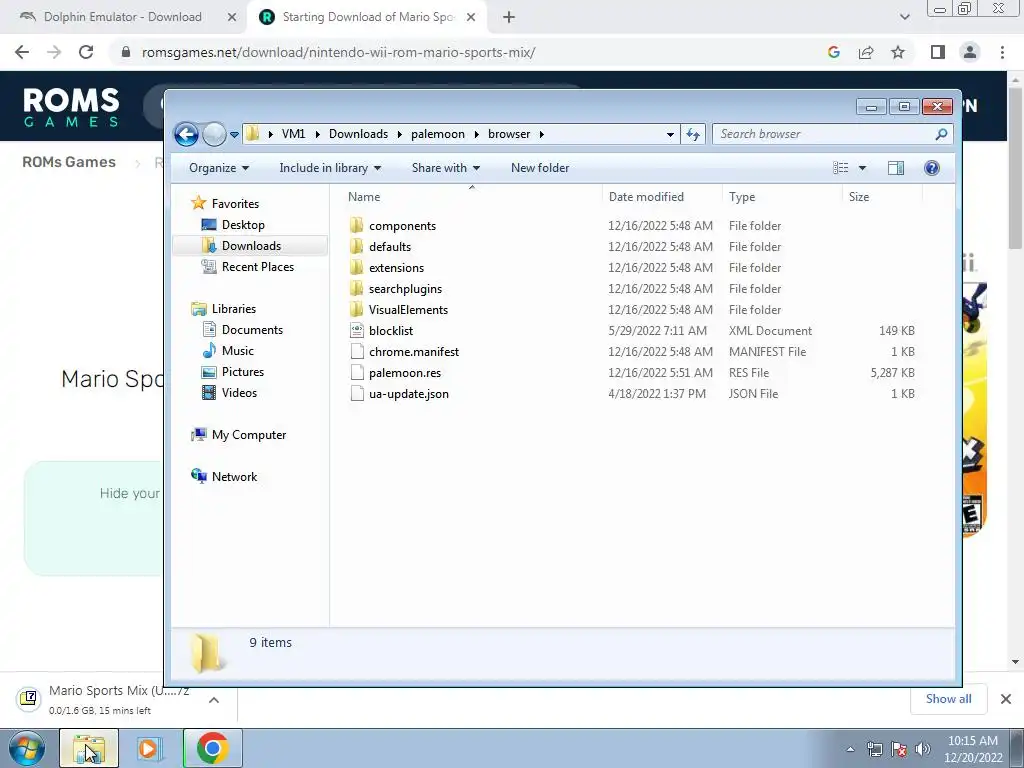
Task: Open the Include in library menu
Action: pyautogui.click(x=330, y=168)
